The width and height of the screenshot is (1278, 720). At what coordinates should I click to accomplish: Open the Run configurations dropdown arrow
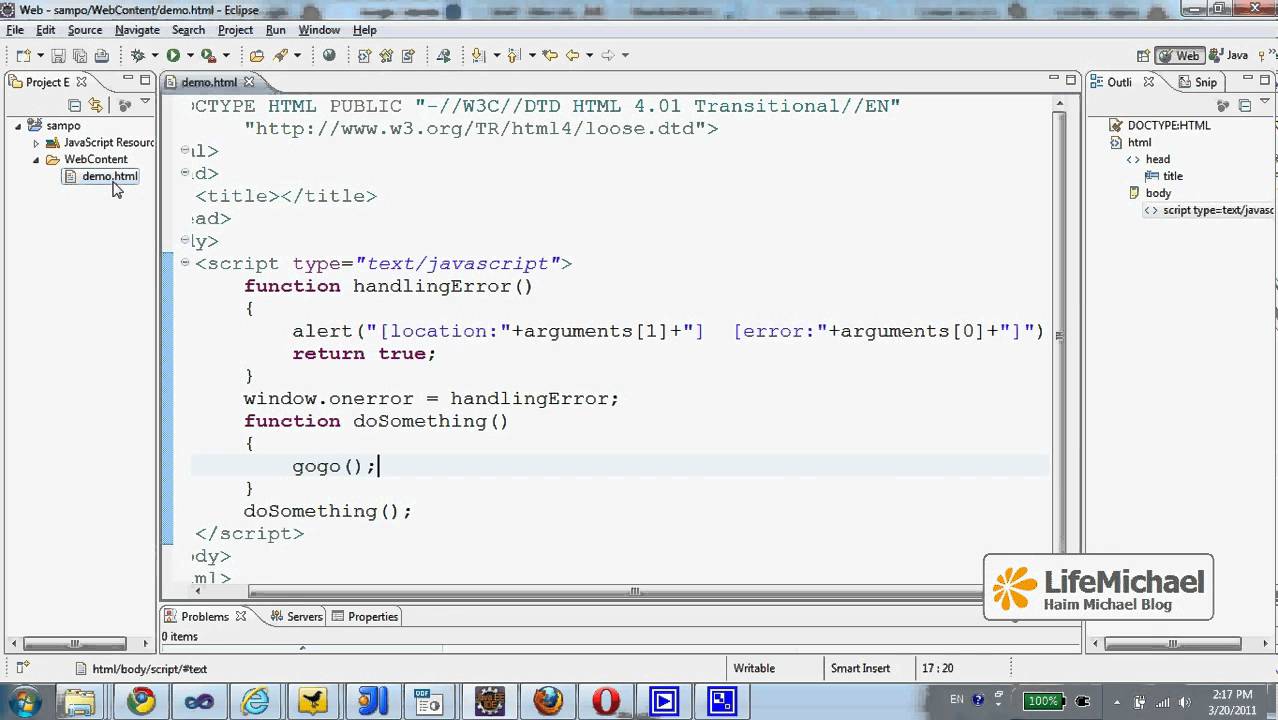pyautogui.click(x=189, y=56)
